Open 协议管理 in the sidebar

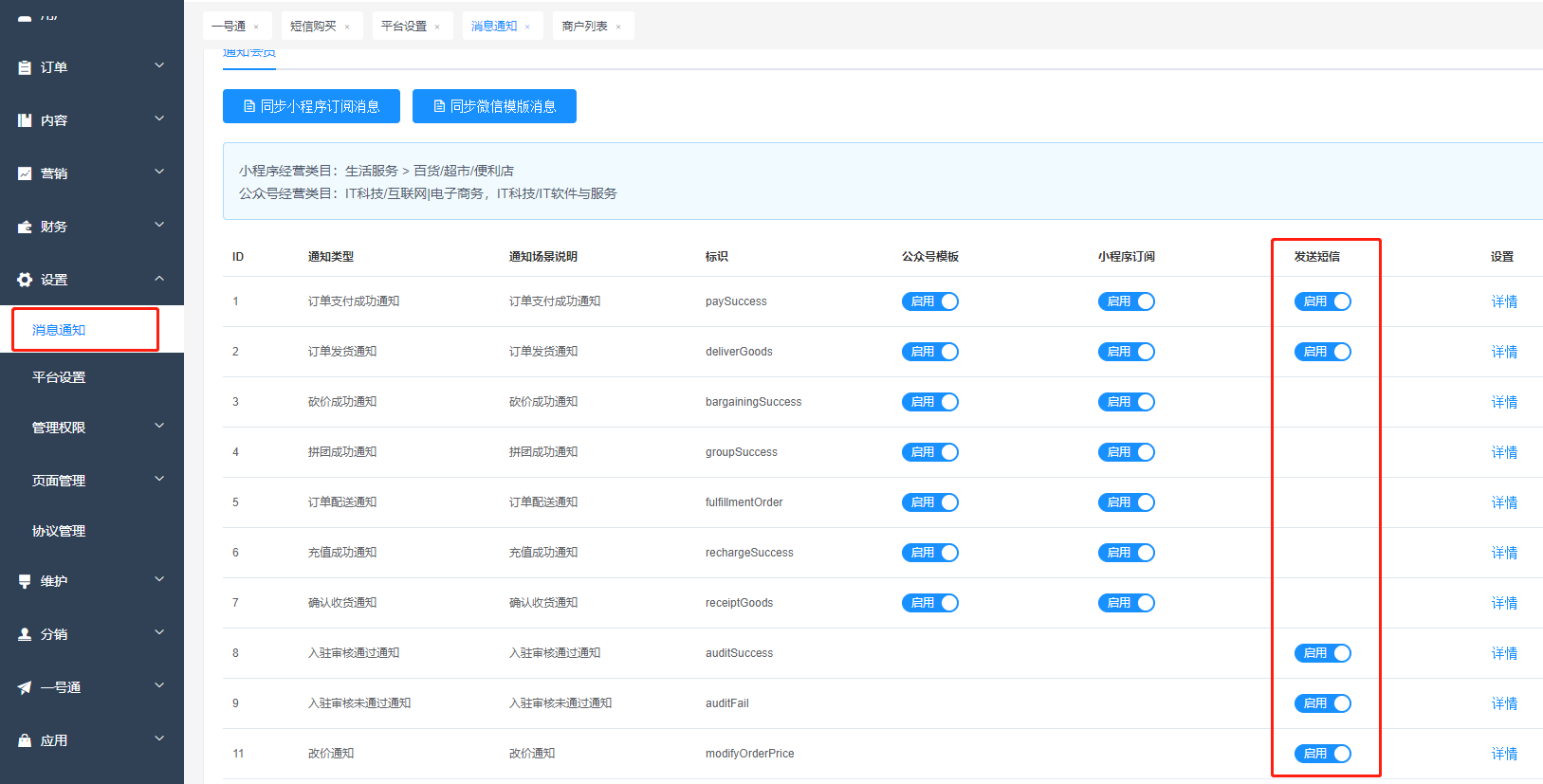(x=59, y=531)
